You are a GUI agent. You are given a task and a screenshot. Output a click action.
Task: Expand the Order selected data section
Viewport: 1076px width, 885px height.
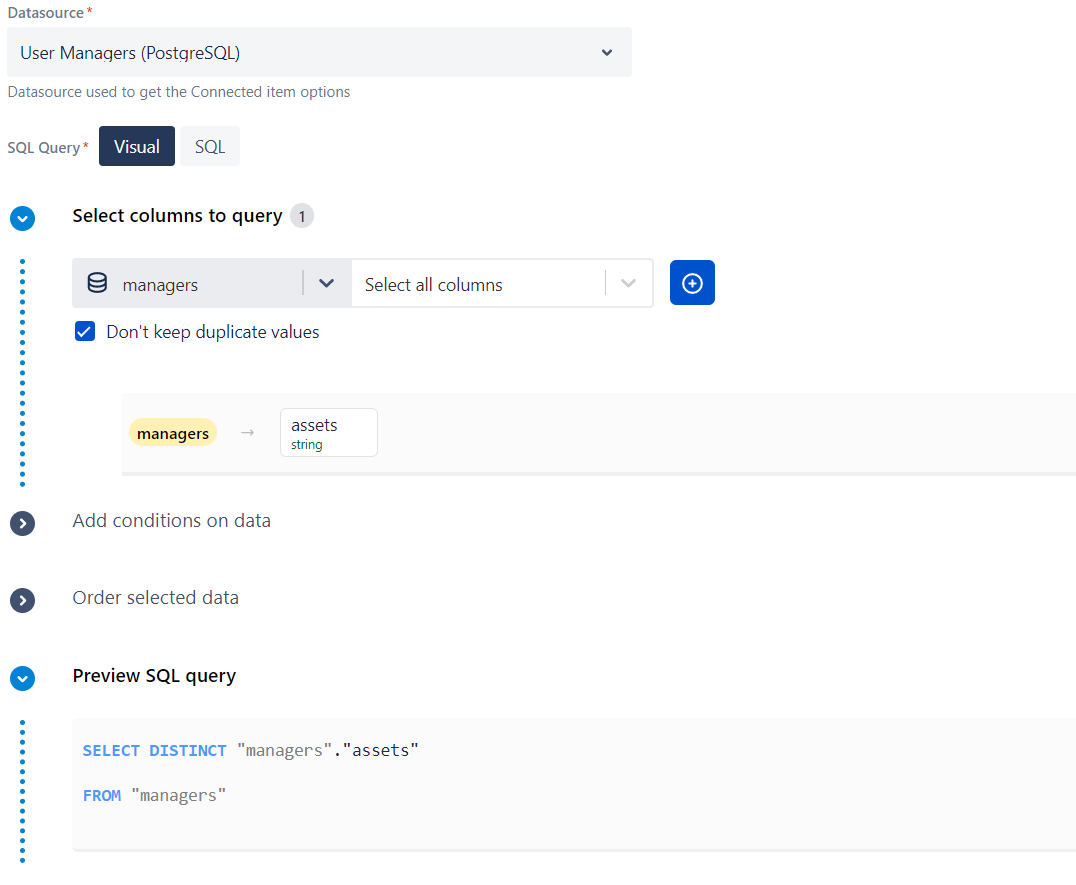22,600
